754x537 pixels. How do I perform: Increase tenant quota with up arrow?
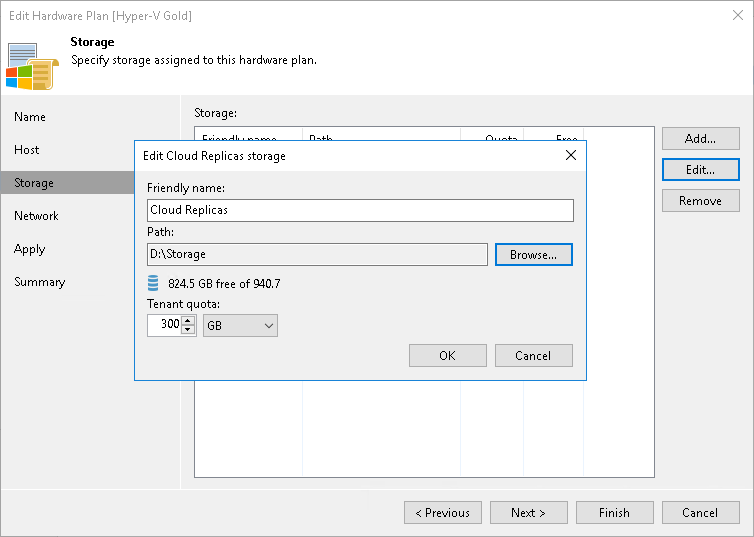188,320
